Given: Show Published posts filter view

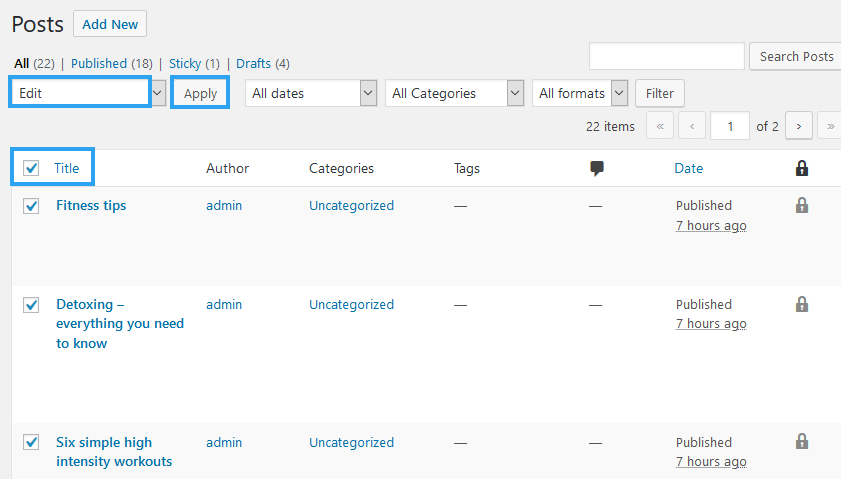Looking at the screenshot, I should (98, 63).
